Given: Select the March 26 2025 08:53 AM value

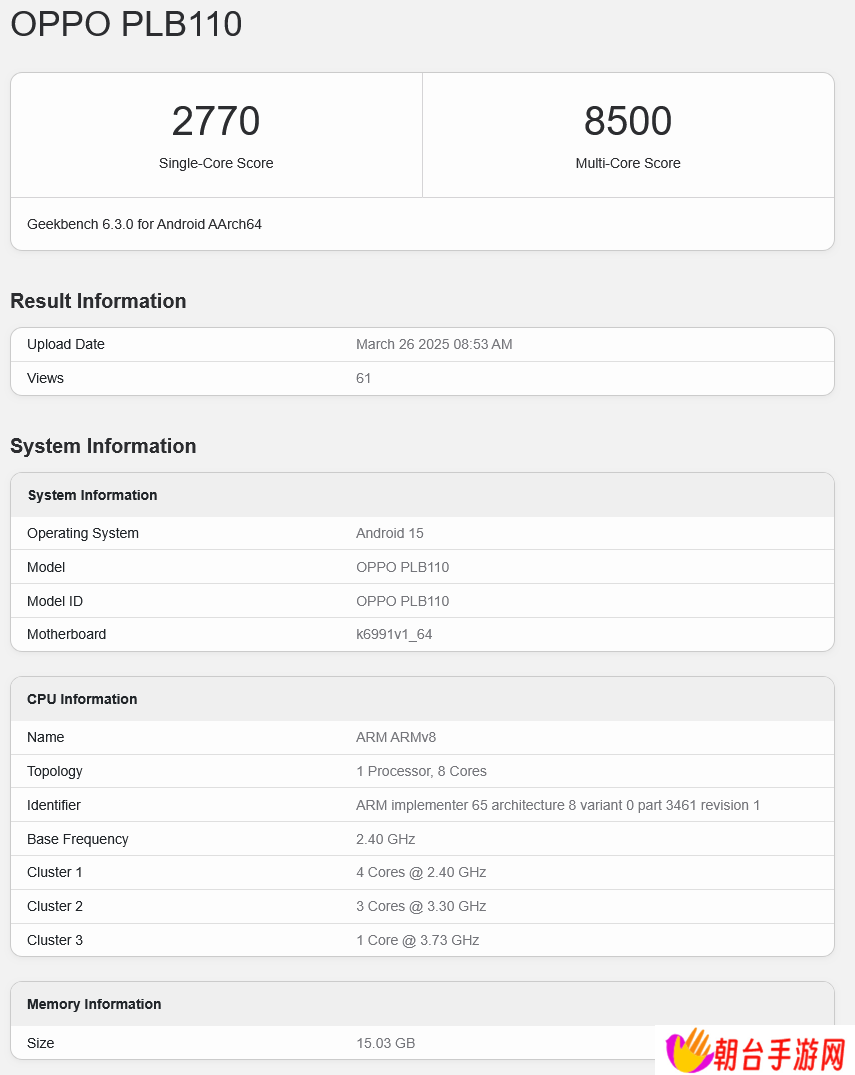Looking at the screenshot, I should click(x=434, y=344).
